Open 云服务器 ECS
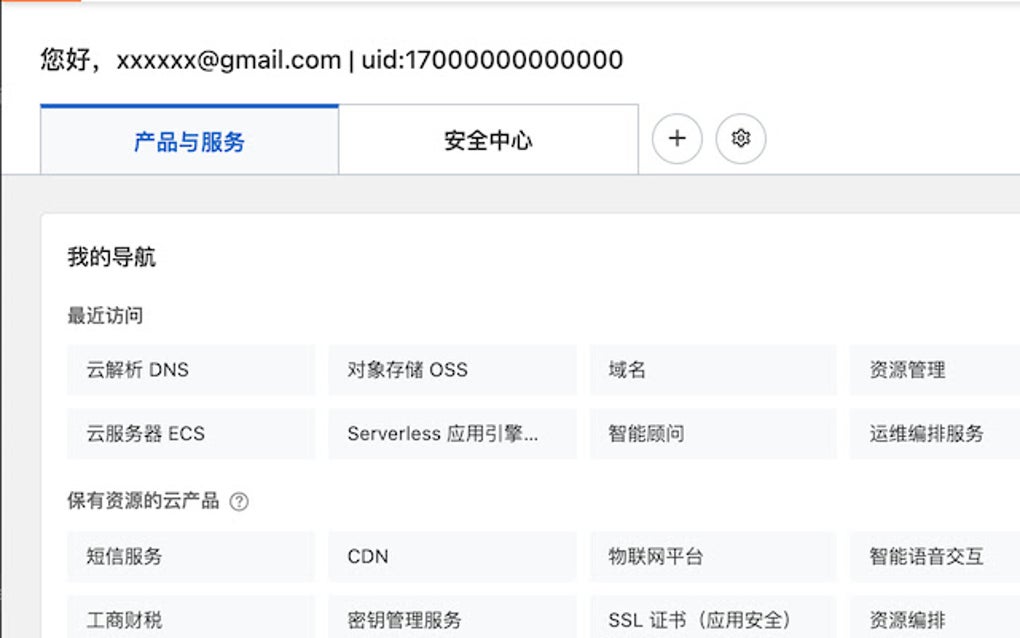 point(191,434)
